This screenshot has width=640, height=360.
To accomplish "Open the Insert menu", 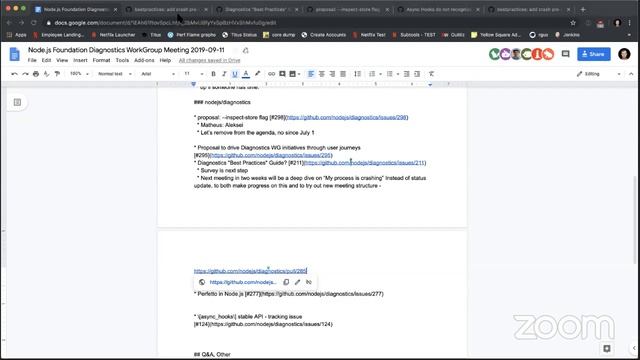I will pos(80,60).
